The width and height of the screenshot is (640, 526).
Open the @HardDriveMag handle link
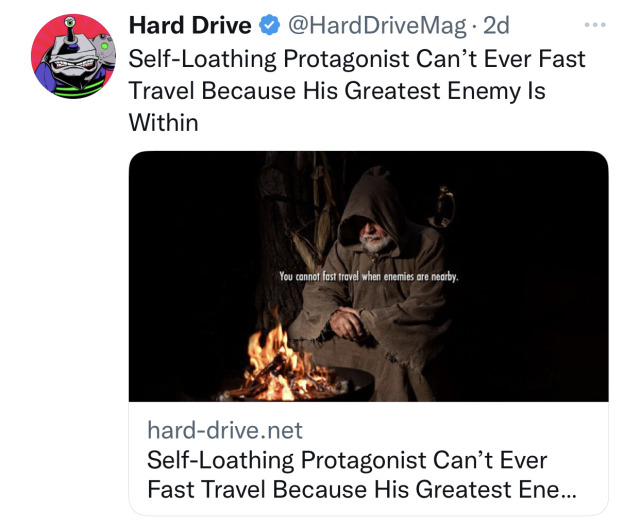[377, 26]
